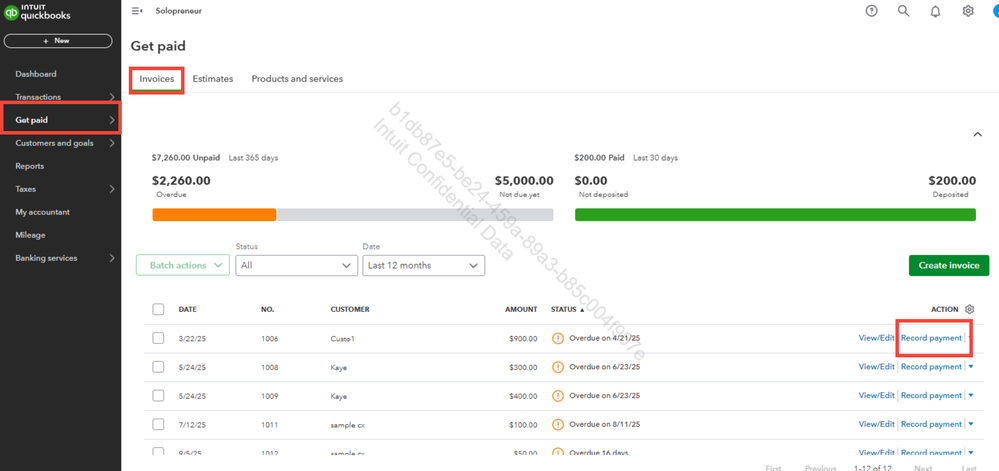Click View/Edit for invoice 1006
Image resolution: width=999 pixels, height=471 pixels.
click(x=877, y=338)
